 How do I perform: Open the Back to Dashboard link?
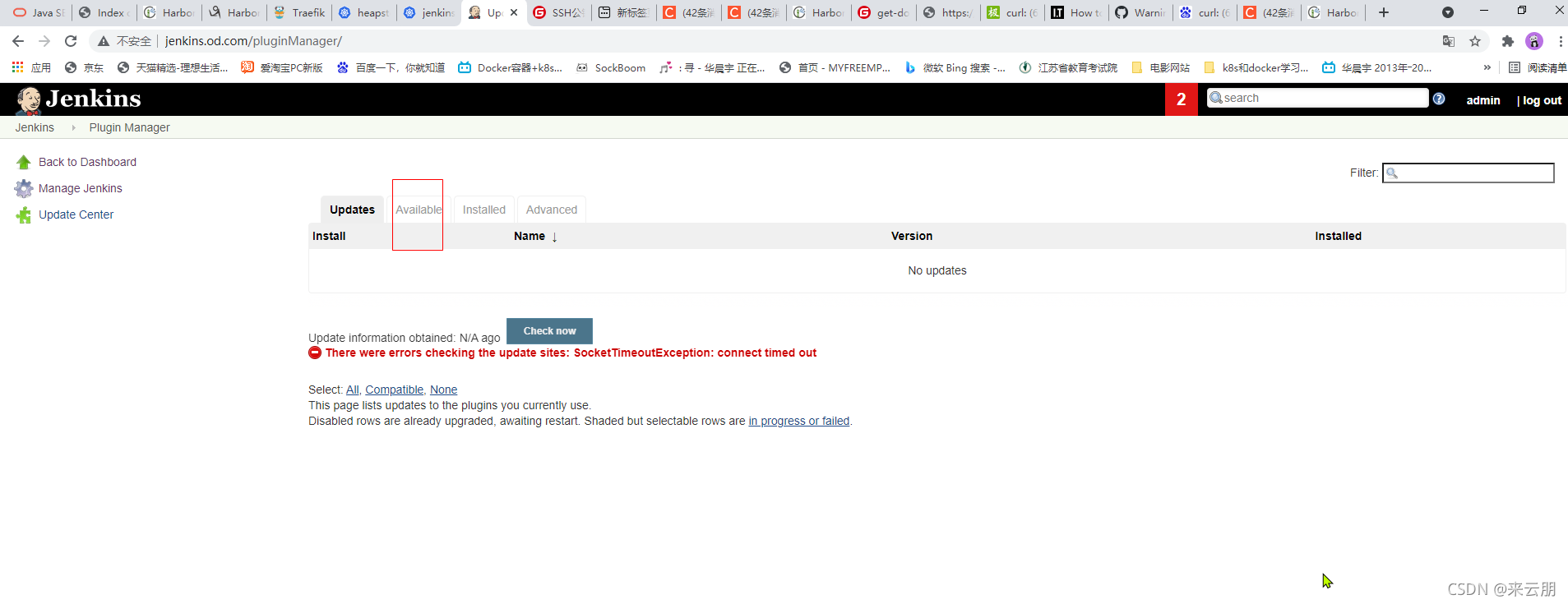(x=87, y=162)
